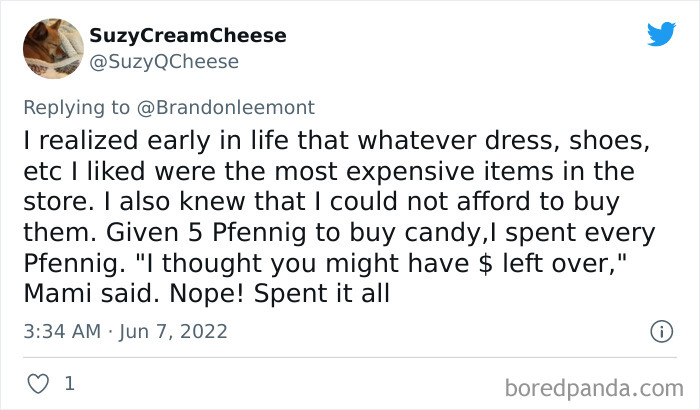The image size is (700, 410).
Task: Open SuzyCreamCheese's profile avatar
Action: pyautogui.click(x=53, y=48)
